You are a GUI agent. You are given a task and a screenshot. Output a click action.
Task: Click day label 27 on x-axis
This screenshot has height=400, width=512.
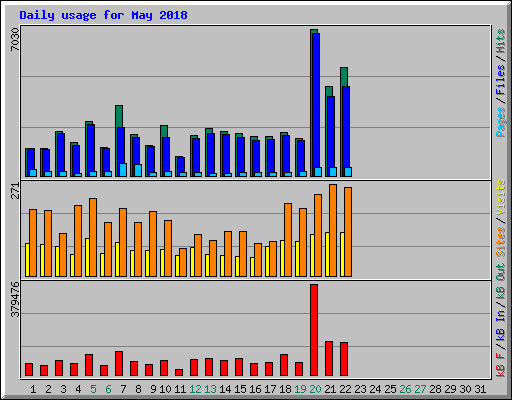click(x=420, y=389)
